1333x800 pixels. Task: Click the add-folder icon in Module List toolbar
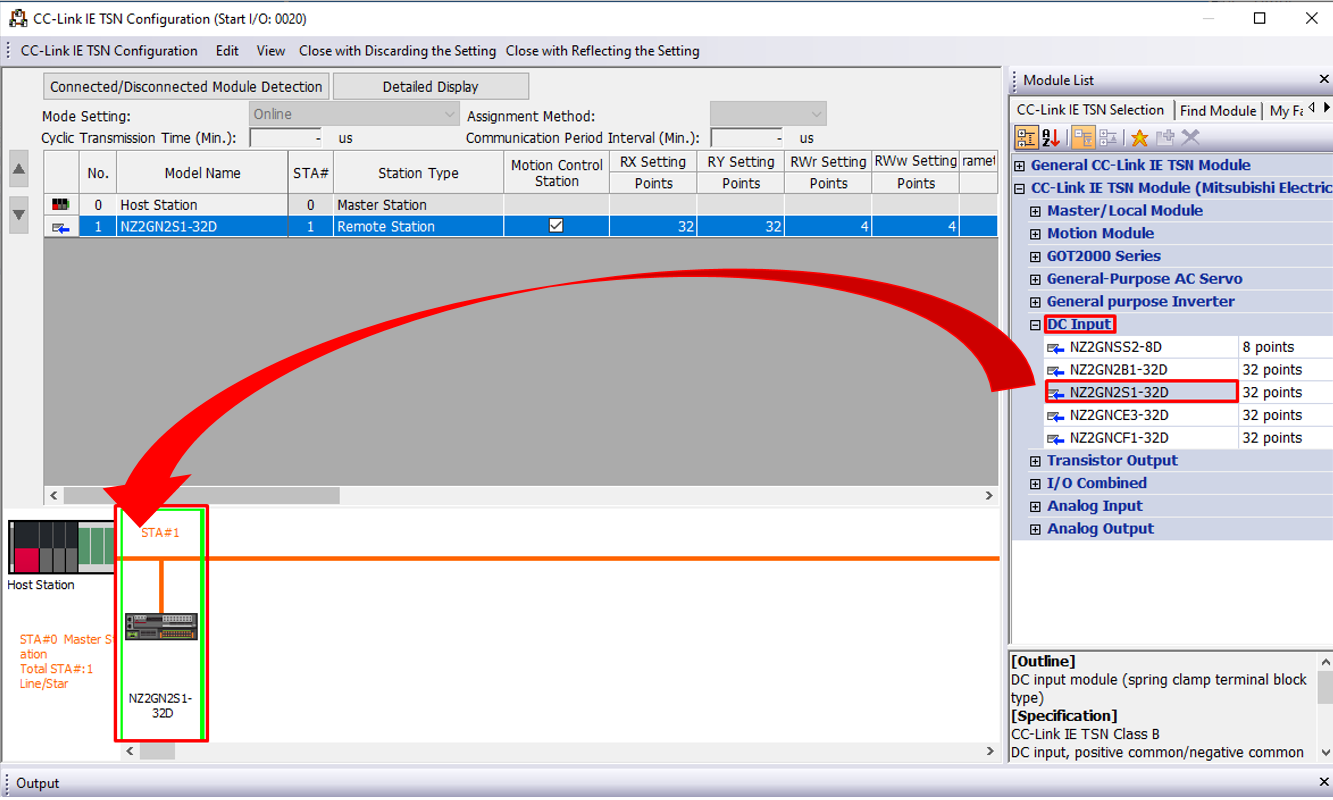point(1165,138)
